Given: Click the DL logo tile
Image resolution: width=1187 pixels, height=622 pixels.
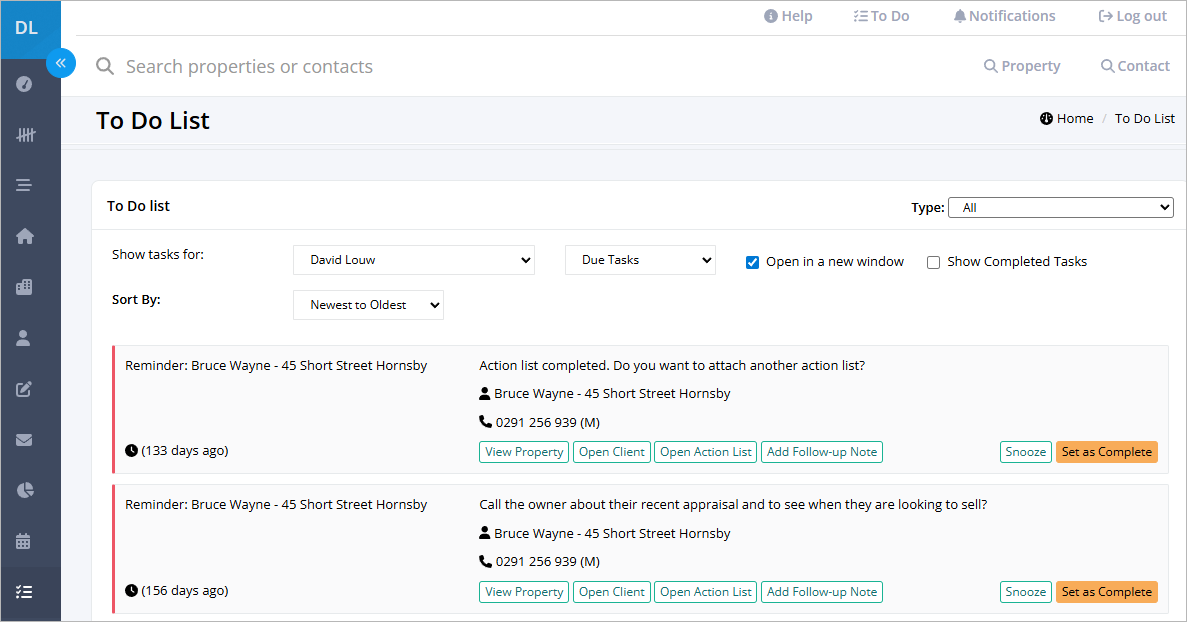Looking at the screenshot, I should (30, 29).
